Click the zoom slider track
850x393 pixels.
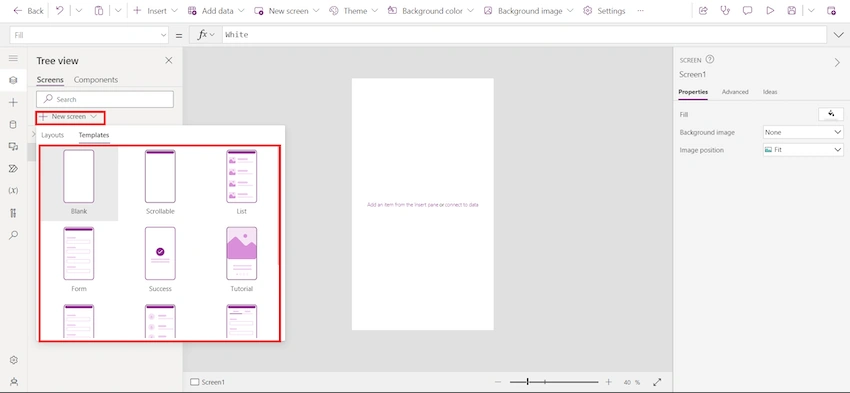coord(554,382)
